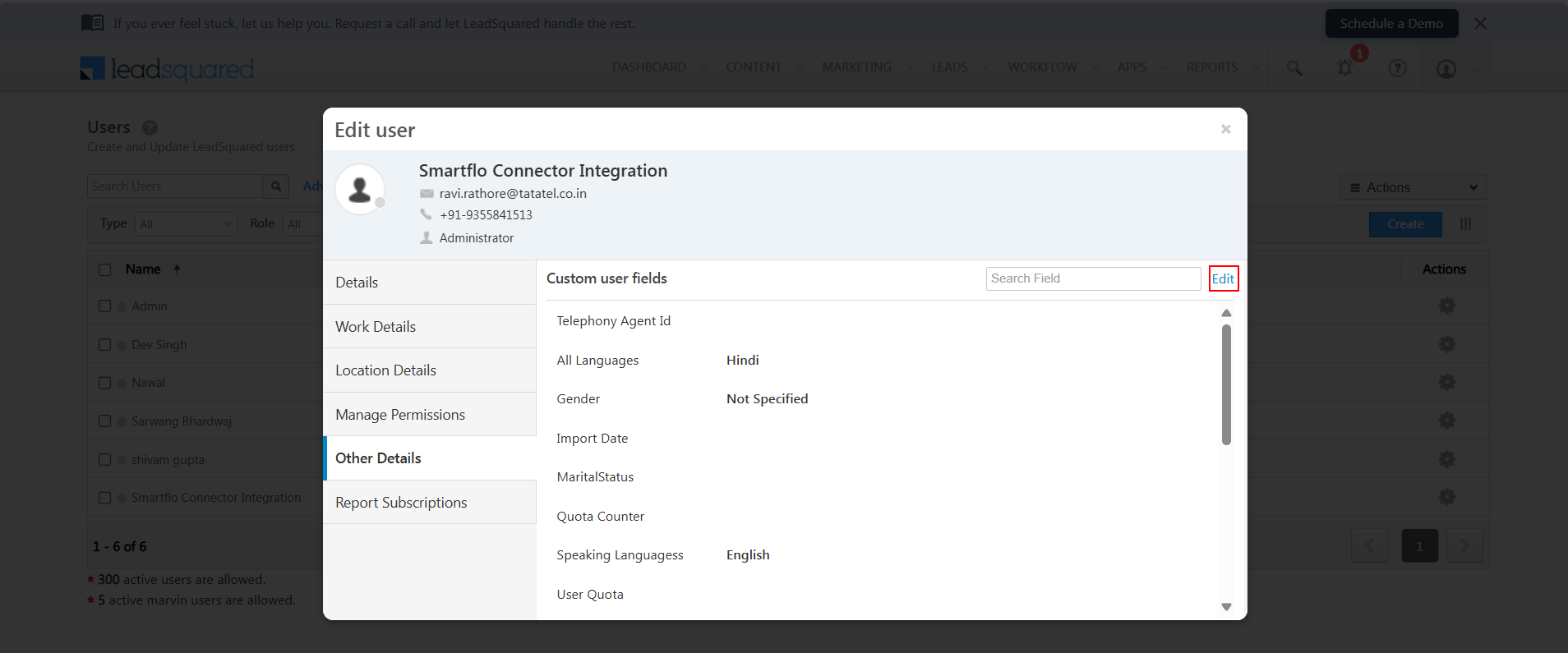Click the Dev Singh user name

159,345
